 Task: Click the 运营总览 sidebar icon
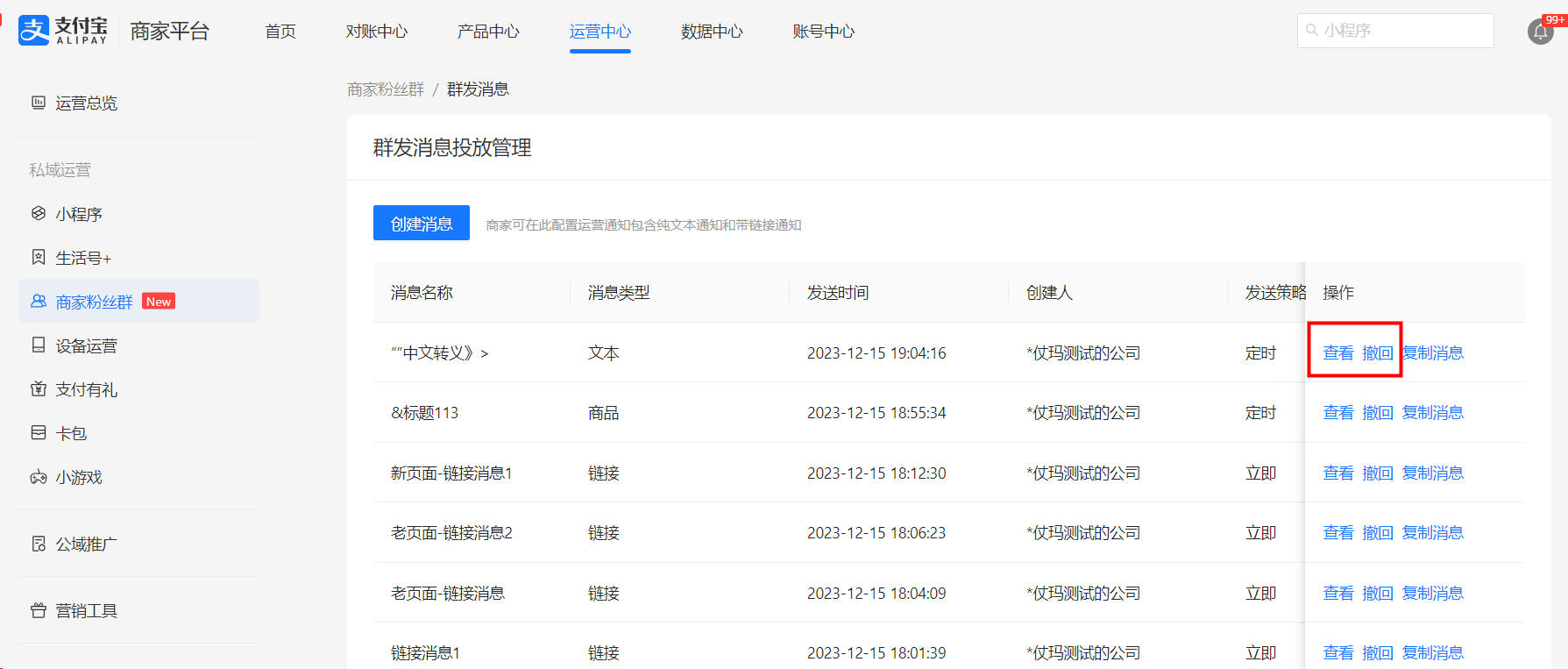(39, 103)
